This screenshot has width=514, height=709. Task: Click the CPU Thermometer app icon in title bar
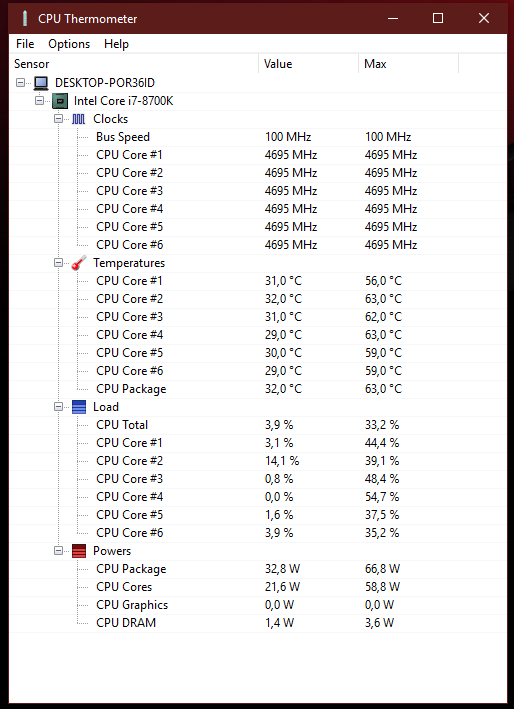[x=25, y=19]
